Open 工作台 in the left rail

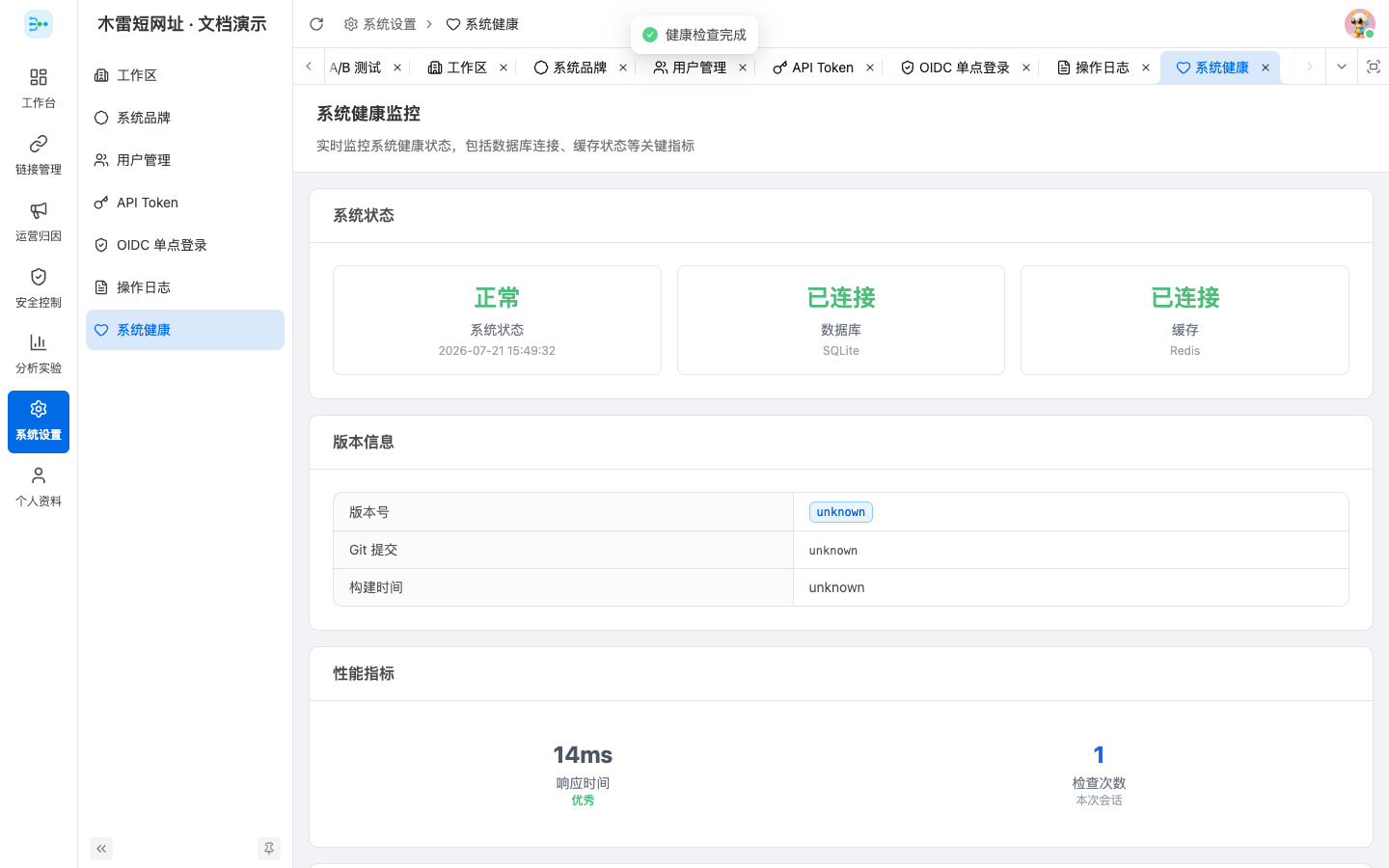[x=39, y=88]
